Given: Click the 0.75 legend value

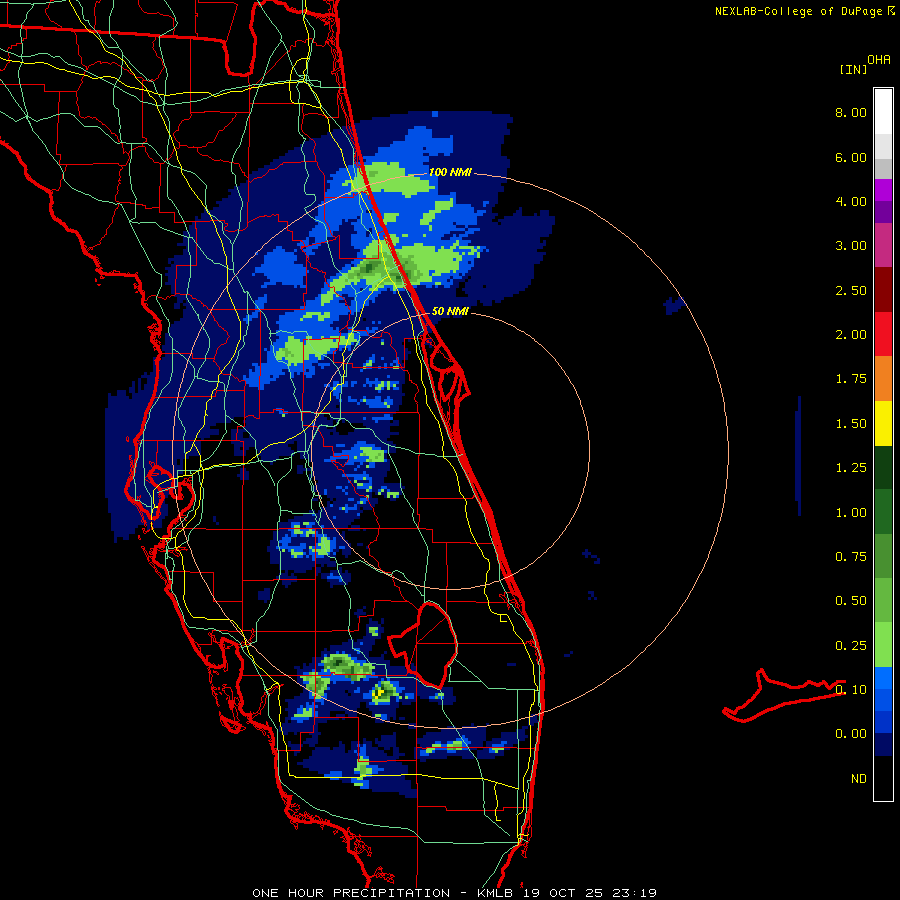Looking at the screenshot, I should point(851,557).
